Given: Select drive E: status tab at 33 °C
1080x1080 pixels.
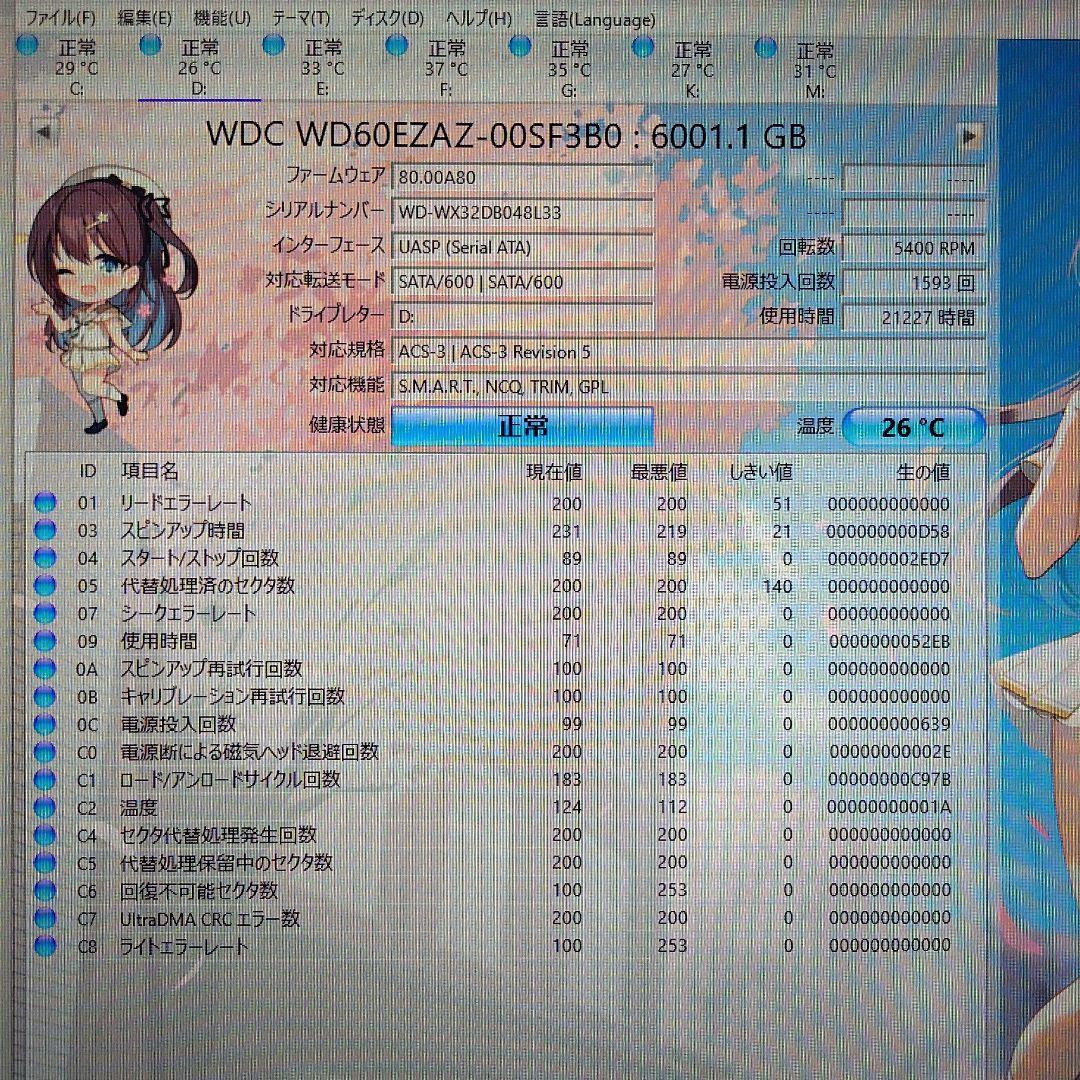Looking at the screenshot, I should pyautogui.click(x=322, y=68).
